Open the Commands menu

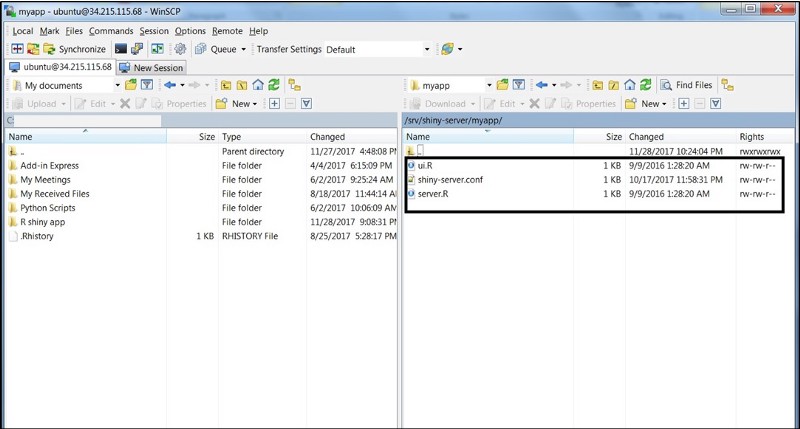(x=110, y=31)
